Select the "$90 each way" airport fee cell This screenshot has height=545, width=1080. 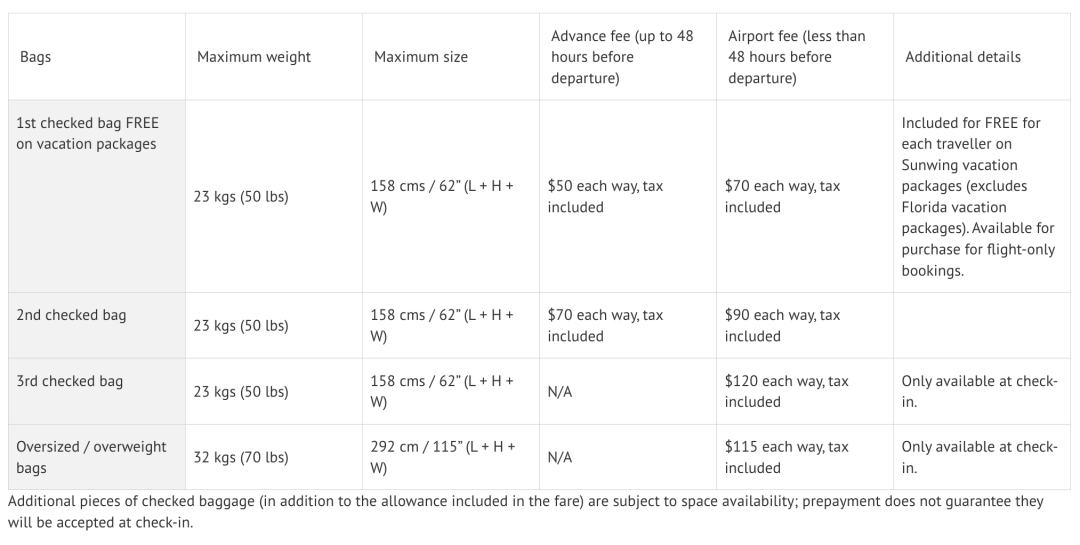pos(782,325)
